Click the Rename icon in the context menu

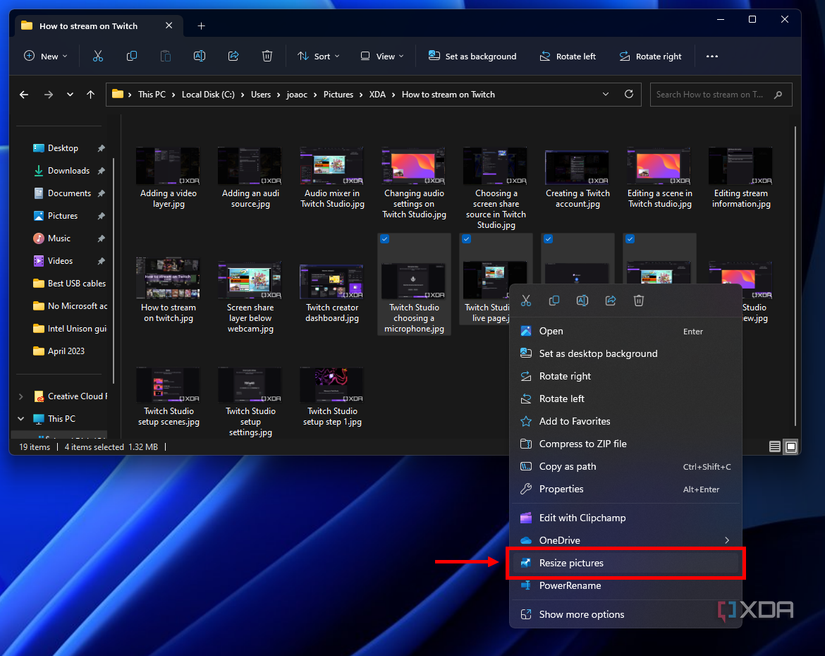point(582,301)
